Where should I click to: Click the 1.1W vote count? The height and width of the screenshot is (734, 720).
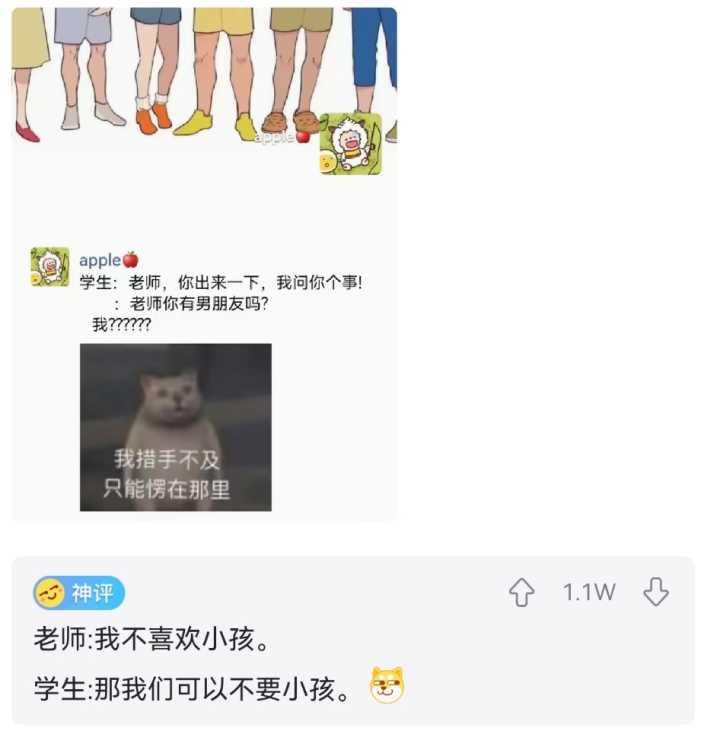click(x=589, y=593)
